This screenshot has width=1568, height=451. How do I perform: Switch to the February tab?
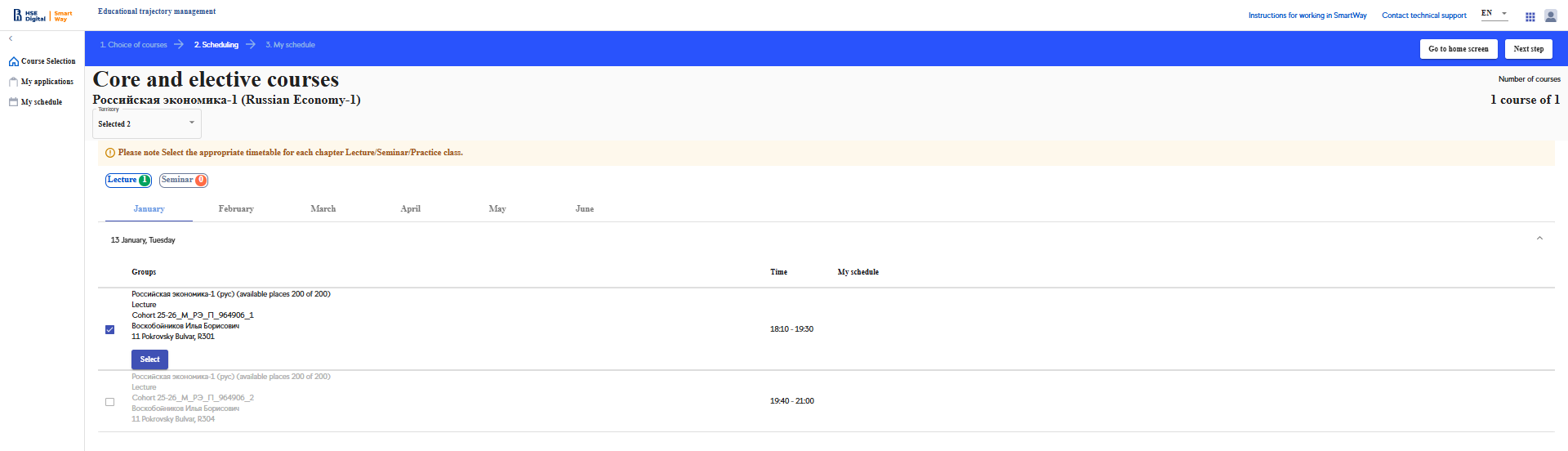[236, 209]
